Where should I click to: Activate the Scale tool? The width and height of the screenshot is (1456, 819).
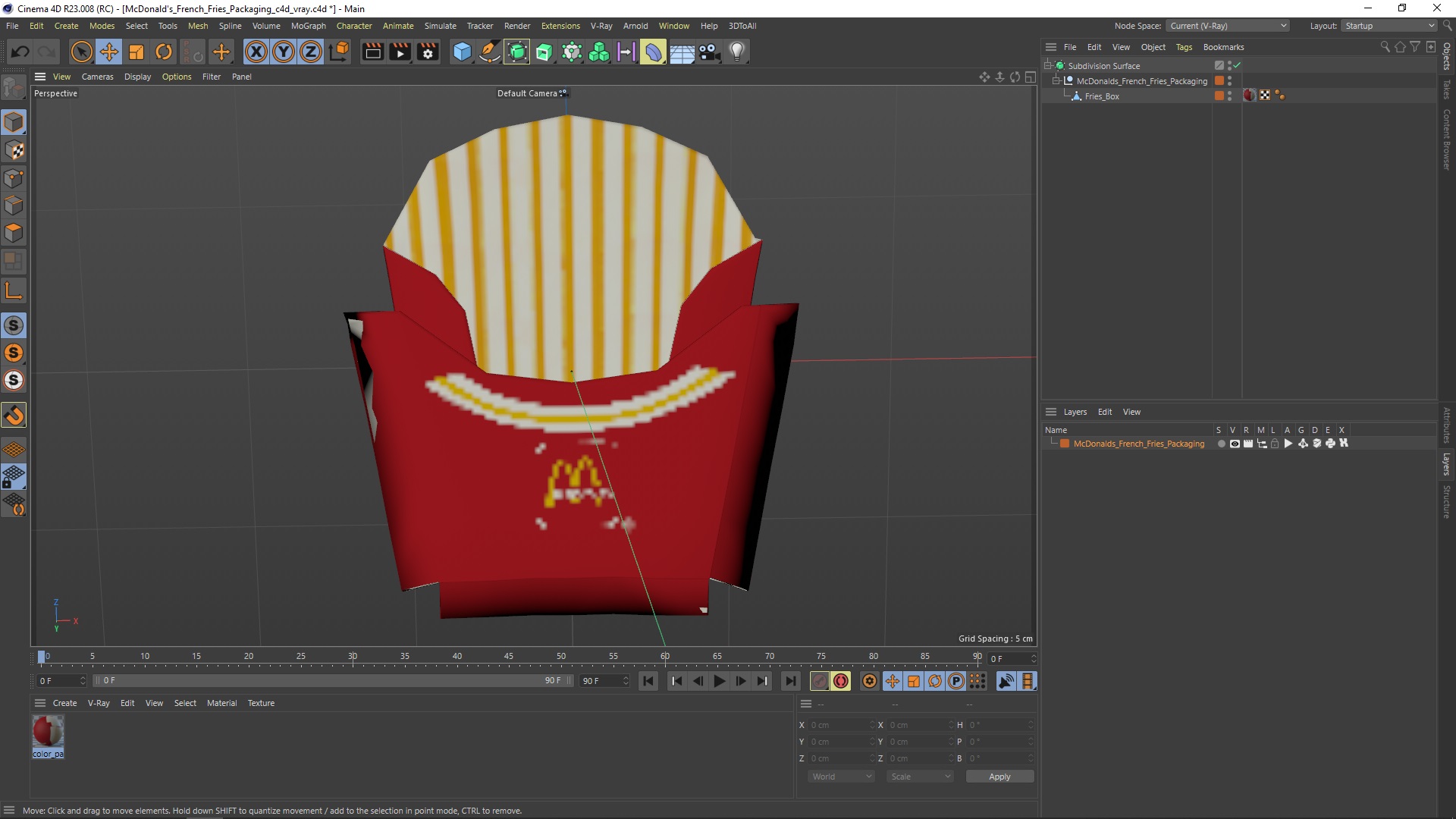(136, 52)
